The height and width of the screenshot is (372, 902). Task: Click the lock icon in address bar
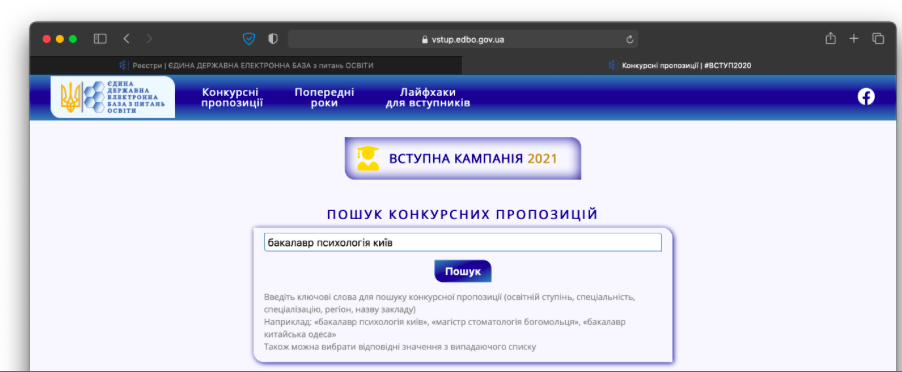pos(425,40)
